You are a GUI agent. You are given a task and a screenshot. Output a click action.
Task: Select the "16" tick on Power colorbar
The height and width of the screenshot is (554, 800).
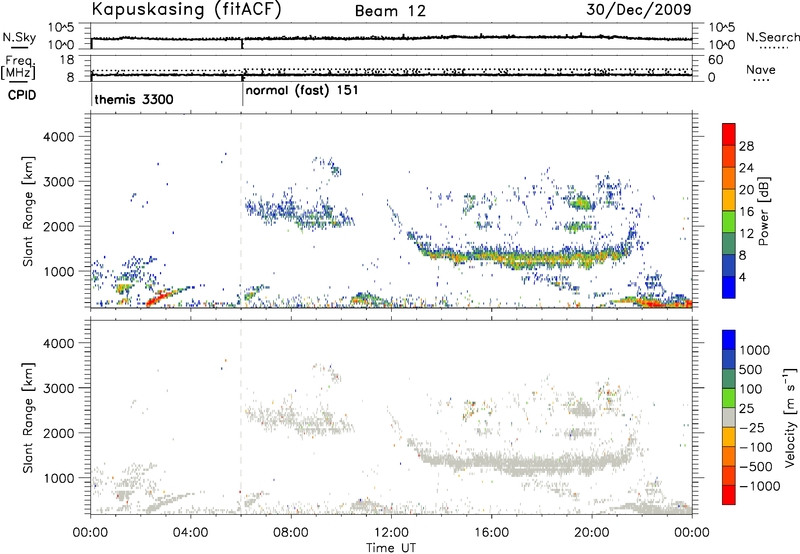(746, 212)
